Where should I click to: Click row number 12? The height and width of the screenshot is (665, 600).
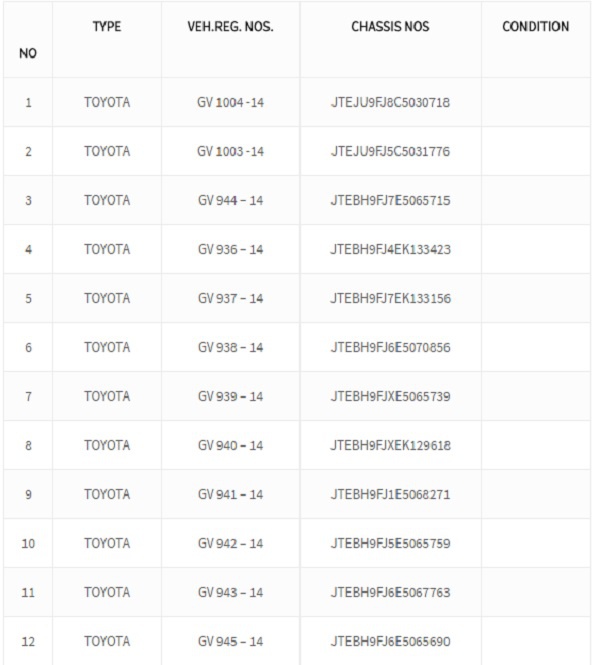coord(28,641)
